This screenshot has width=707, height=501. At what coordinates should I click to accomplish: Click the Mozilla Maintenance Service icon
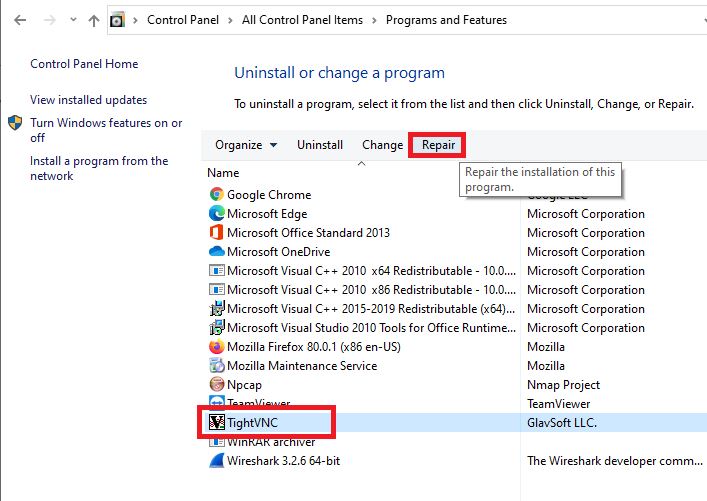[216, 365]
